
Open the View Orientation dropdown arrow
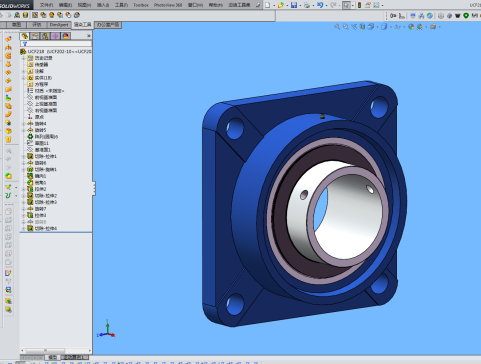click(377, 27)
